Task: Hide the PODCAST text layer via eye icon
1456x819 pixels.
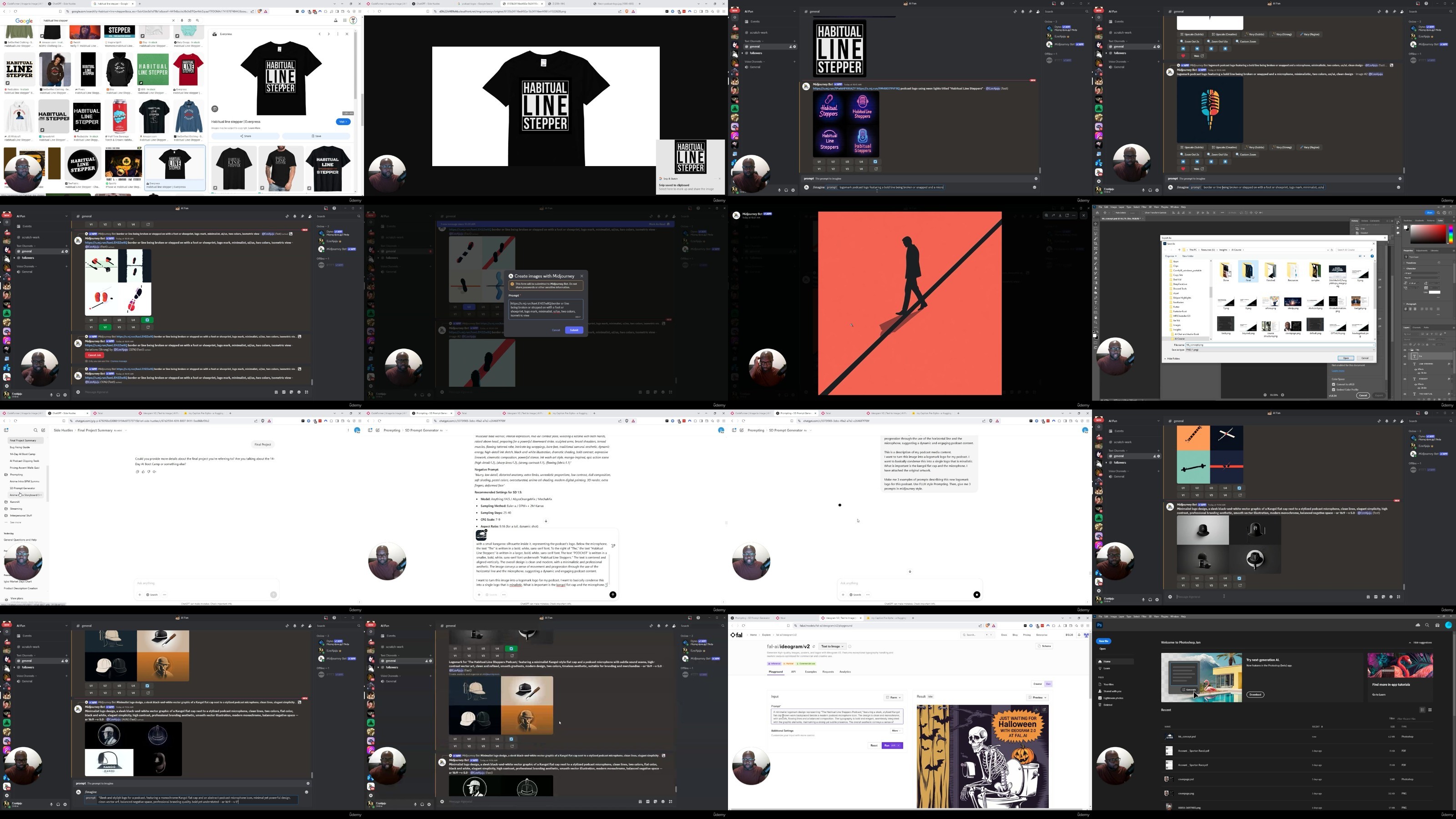Action: click(x=1405, y=379)
